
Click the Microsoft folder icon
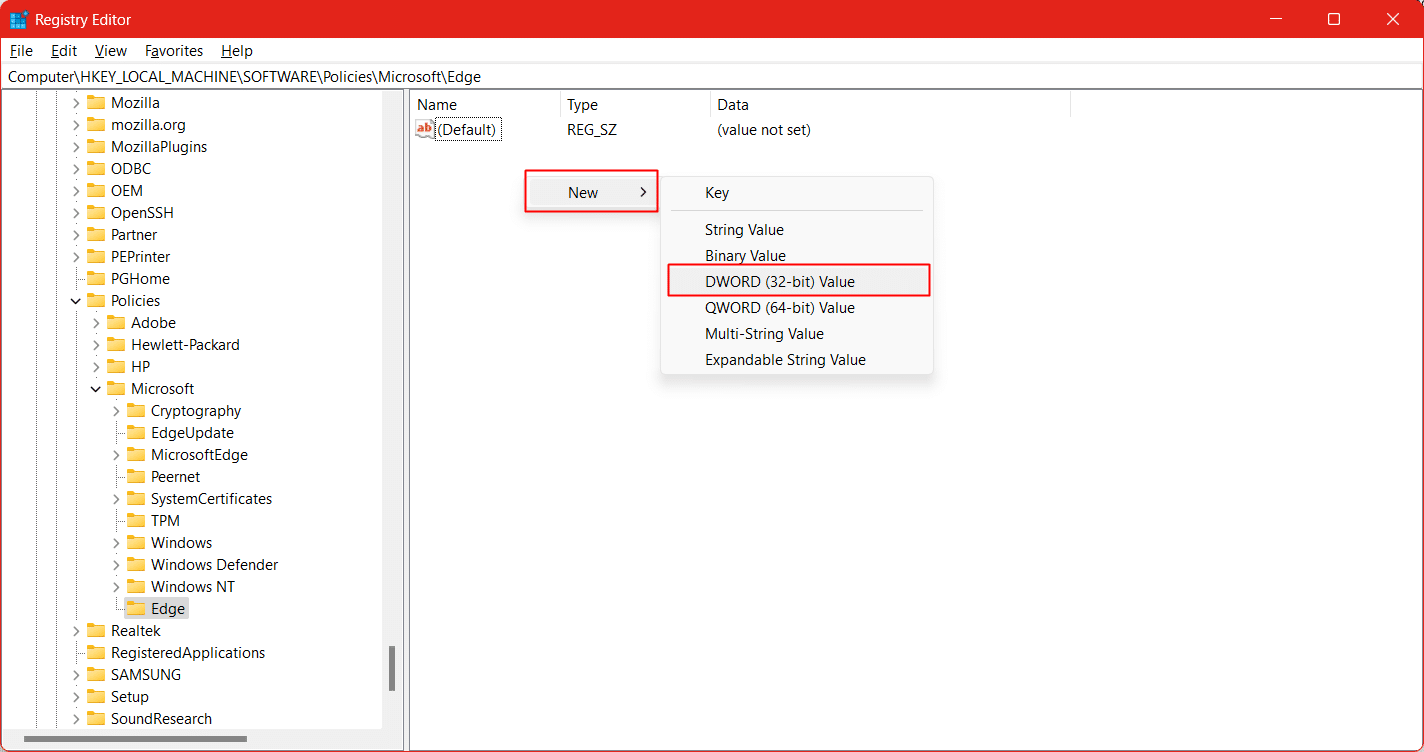point(116,389)
